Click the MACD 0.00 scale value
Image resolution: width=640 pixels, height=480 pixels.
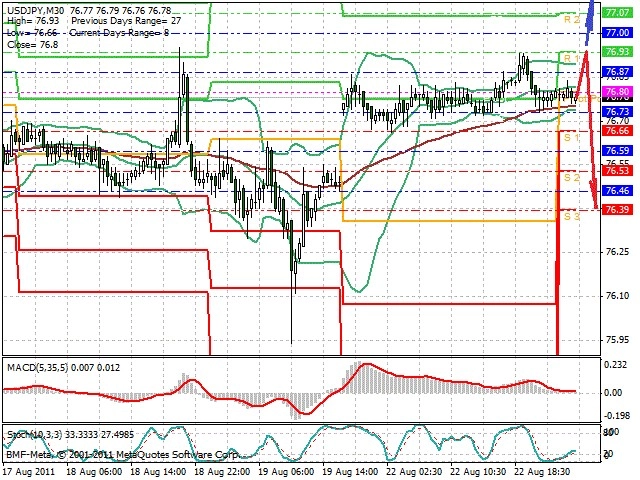(613, 393)
